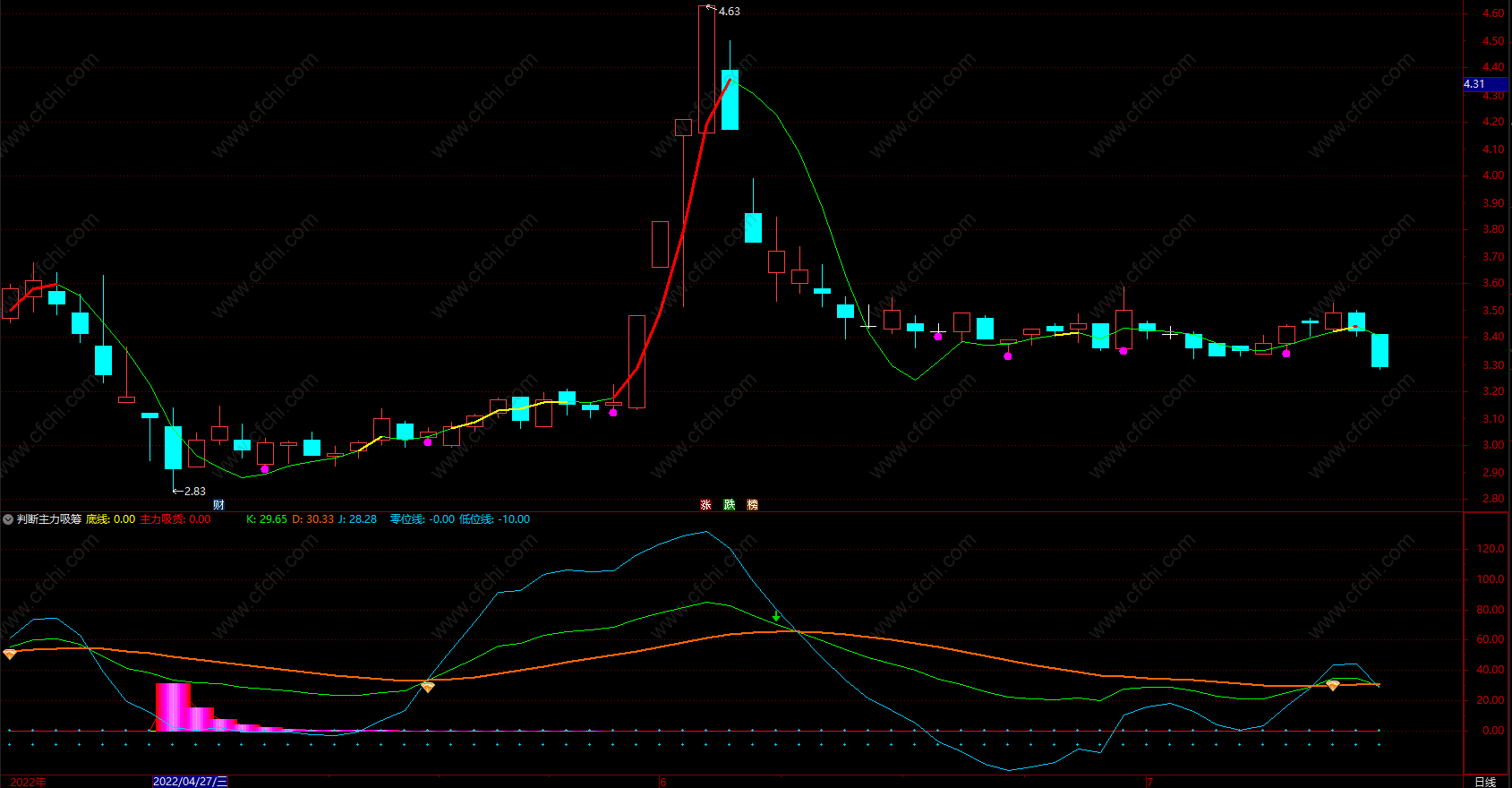
Task: Click the D: 30.33 value
Action: tap(312, 519)
